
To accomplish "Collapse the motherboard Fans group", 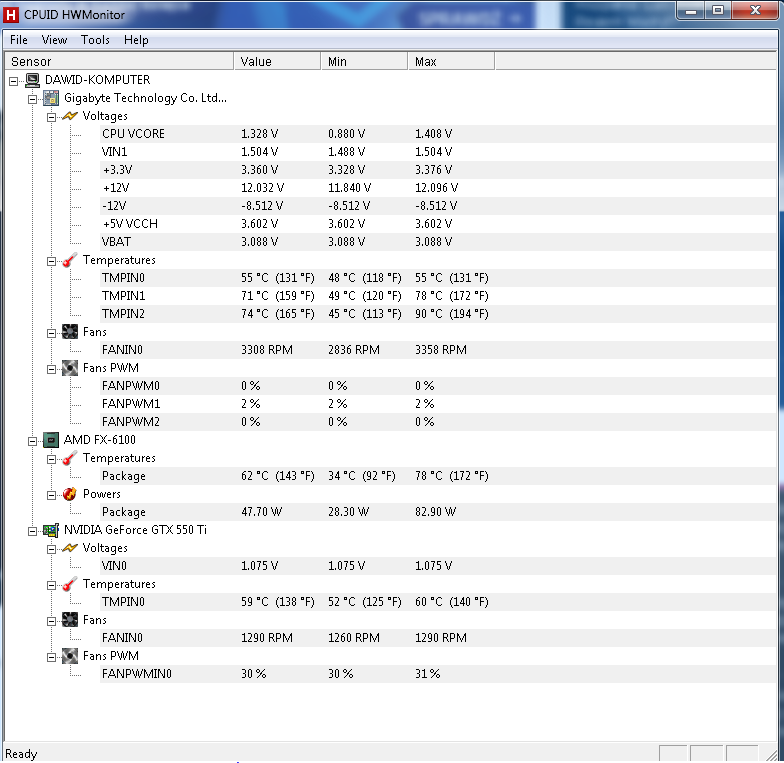I will coord(51,334).
